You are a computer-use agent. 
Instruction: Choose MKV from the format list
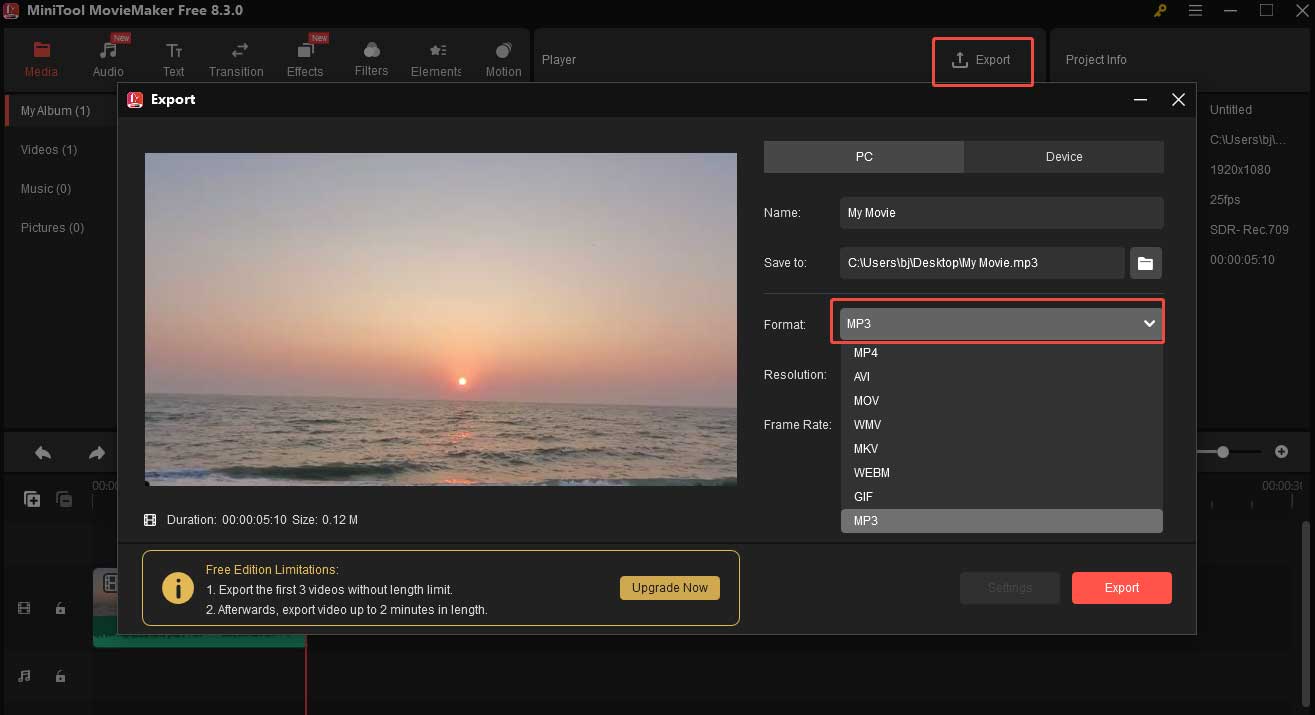coord(1002,449)
